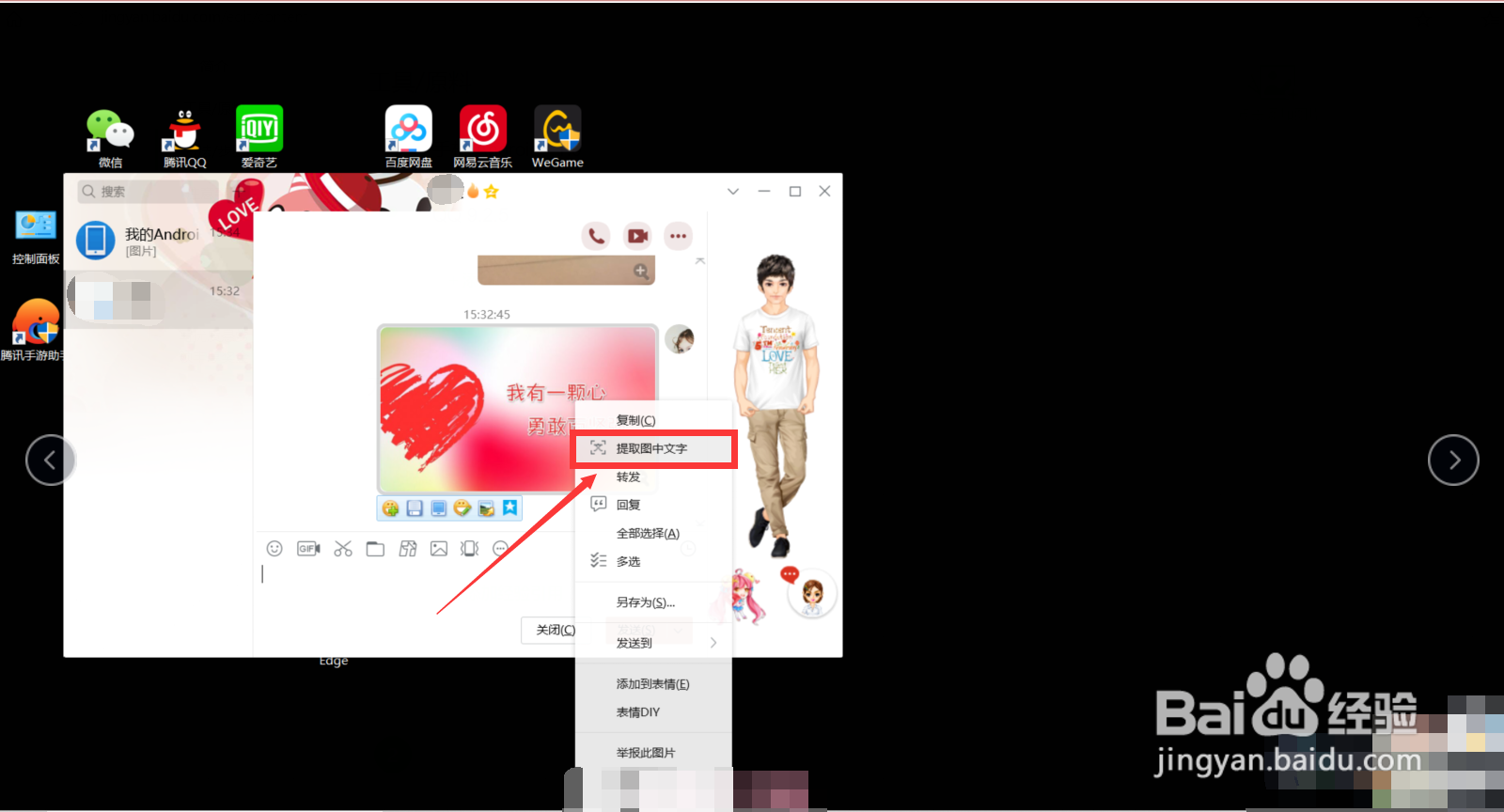Click the star level badge in title bar
This screenshot has height=812, width=1504.
(491, 191)
